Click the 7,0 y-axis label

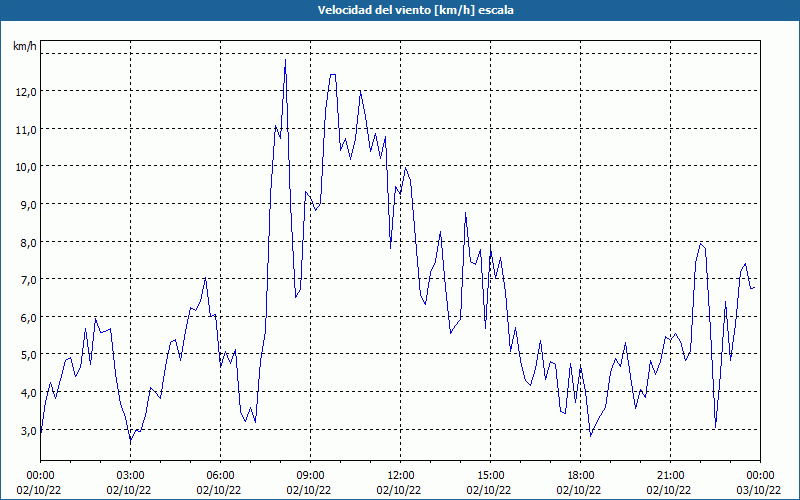29,280
